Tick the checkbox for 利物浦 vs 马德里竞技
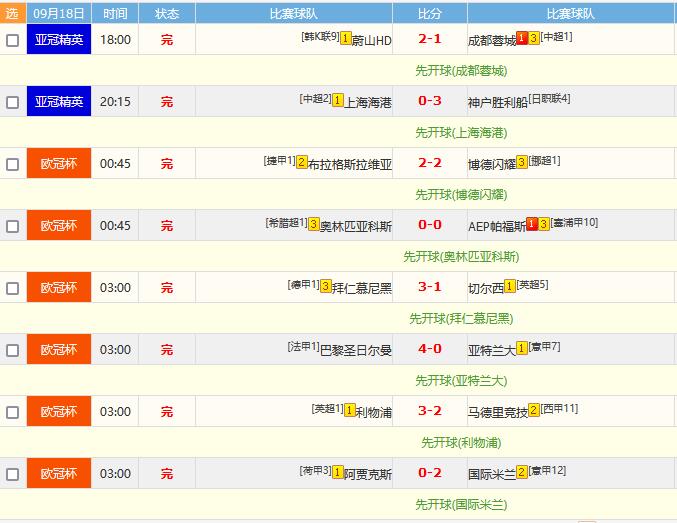Image resolution: width=677 pixels, height=523 pixels. pyautogui.click(x=13, y=412)
